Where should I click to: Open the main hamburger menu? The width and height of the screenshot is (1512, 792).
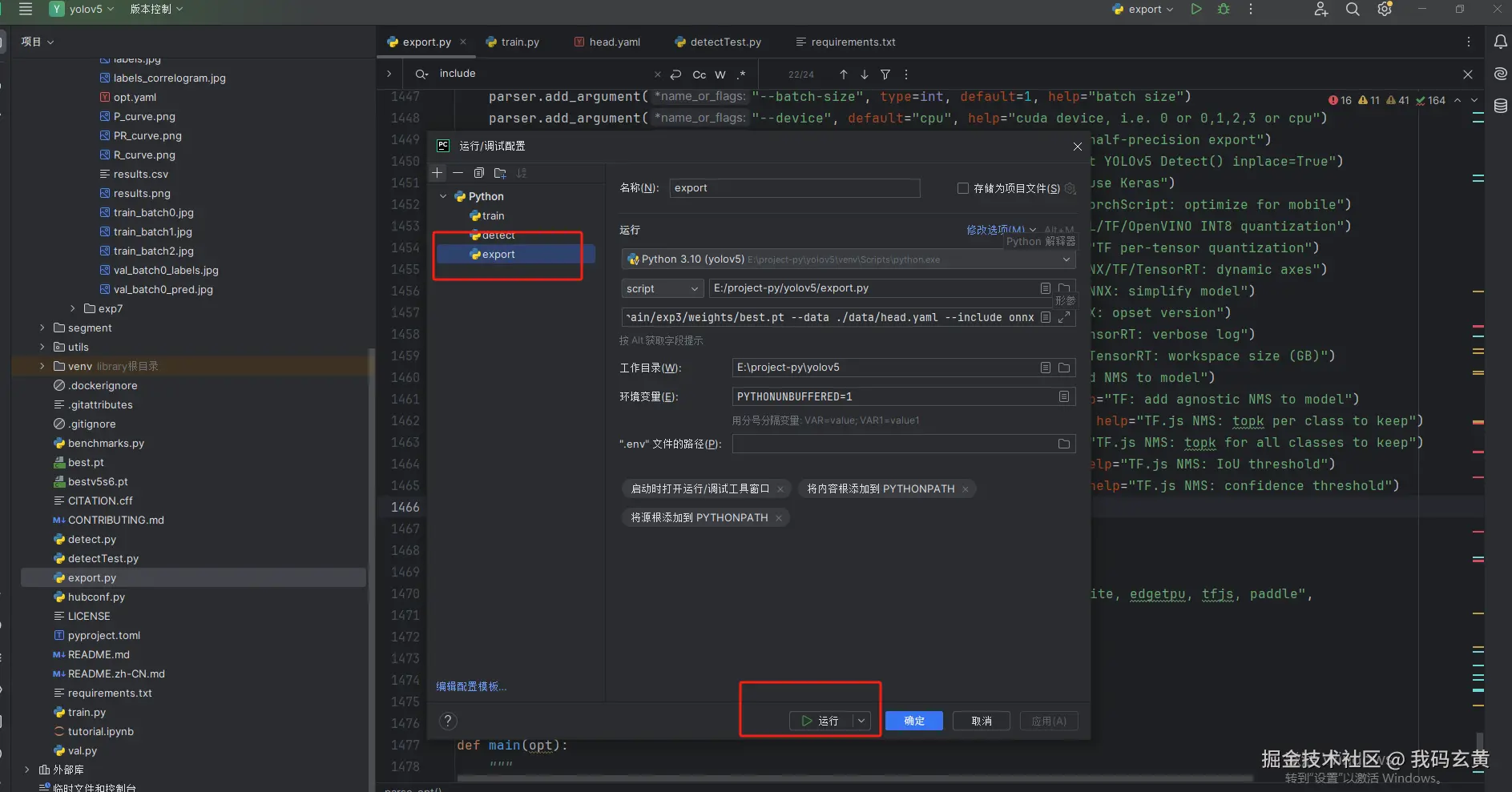pos(26,9)
